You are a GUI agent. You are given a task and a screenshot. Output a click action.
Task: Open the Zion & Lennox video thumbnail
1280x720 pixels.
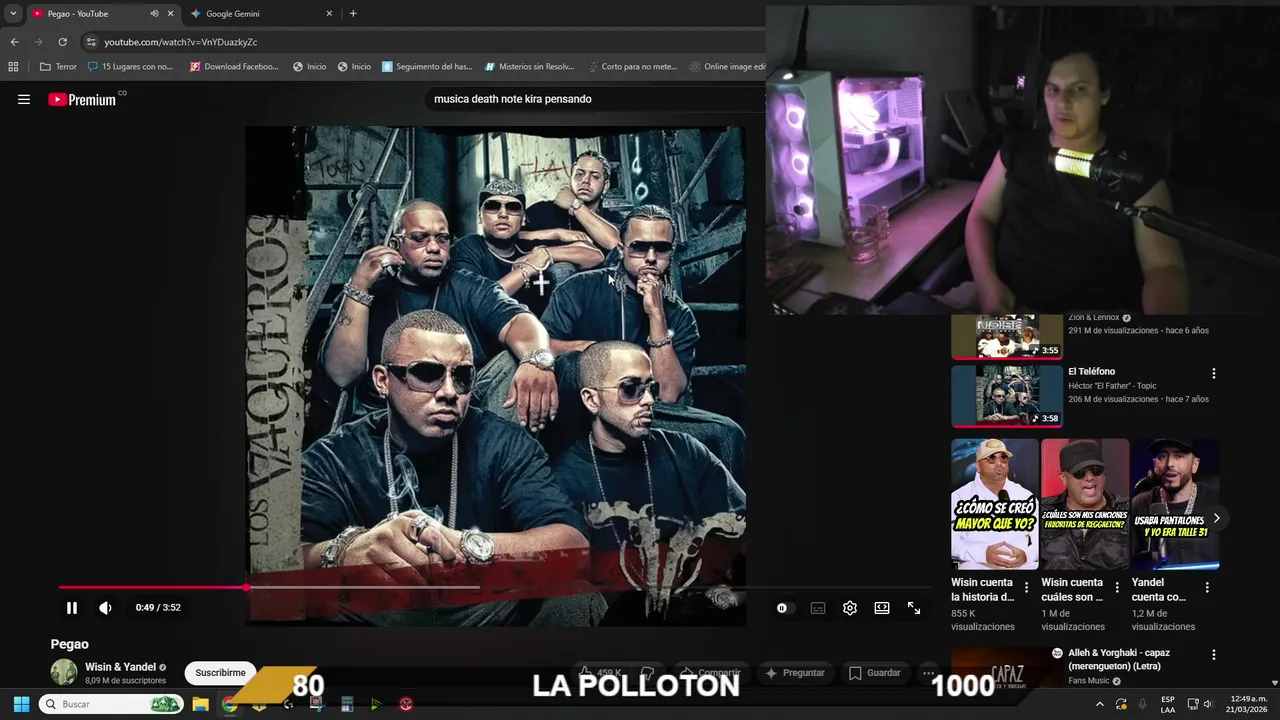pos(1006,336)
